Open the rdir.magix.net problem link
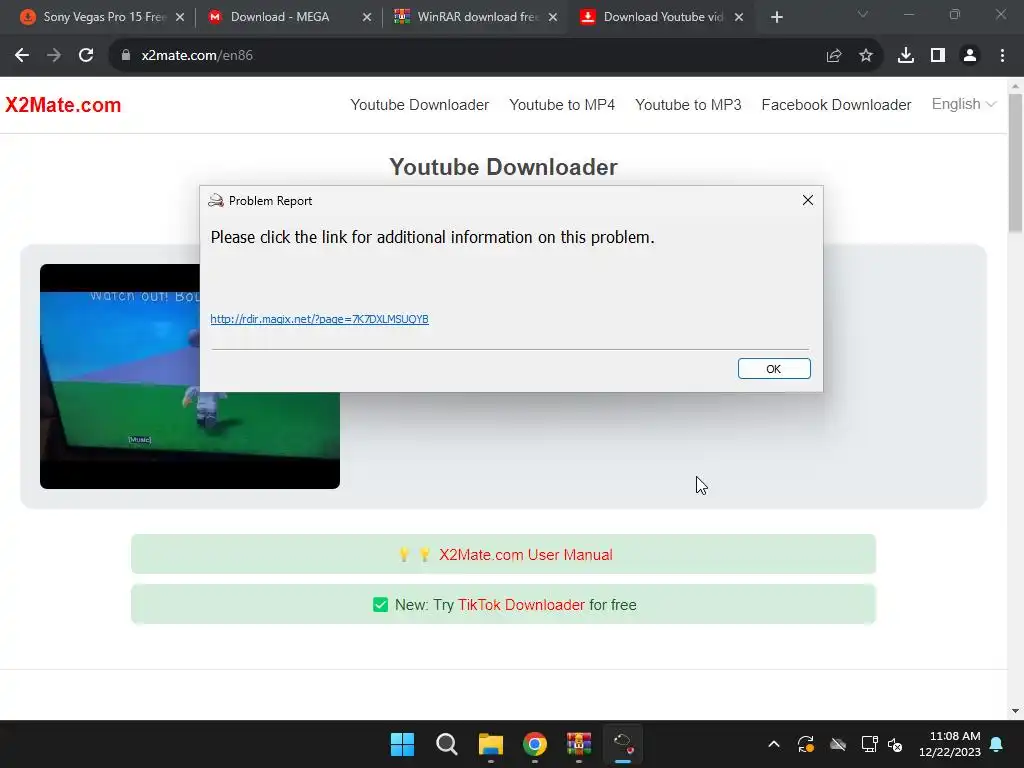Image resolution: width=1024 pixels, height=768 pixels. tap(319, 319)
